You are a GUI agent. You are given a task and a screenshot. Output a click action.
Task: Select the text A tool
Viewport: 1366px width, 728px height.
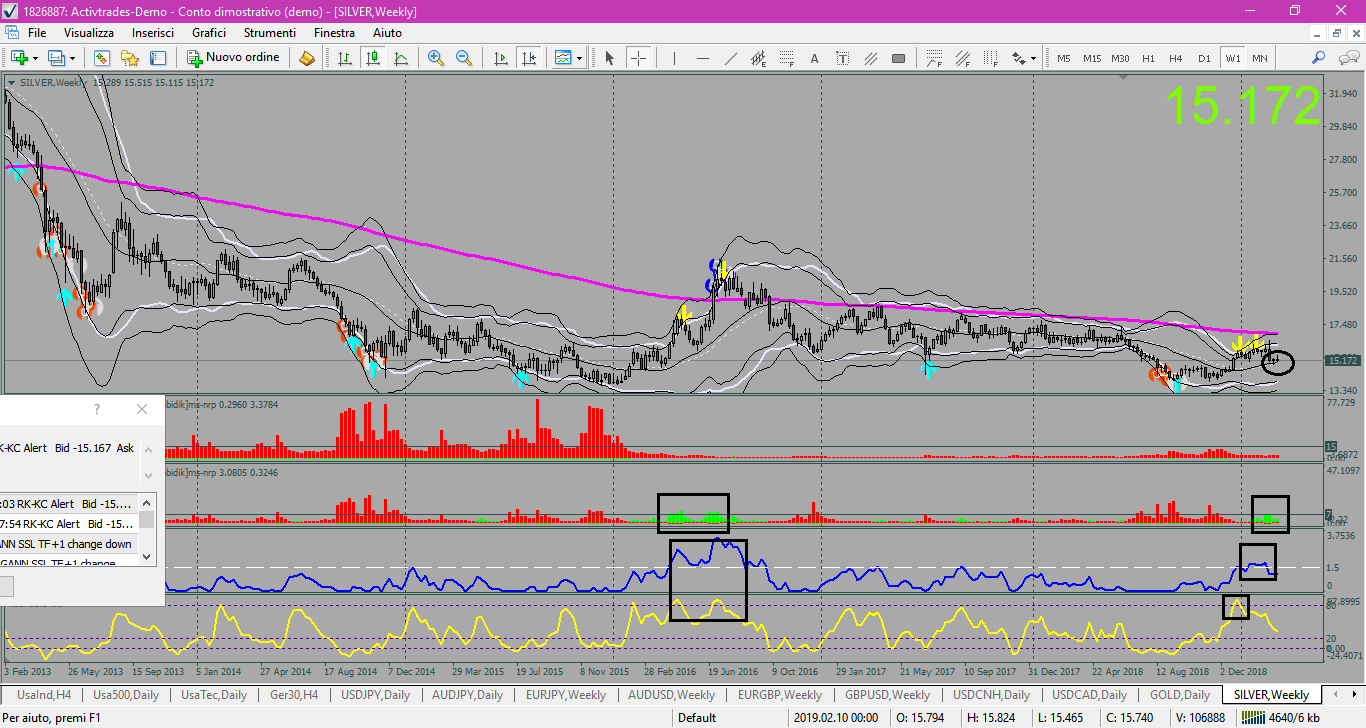click(815, 58)
